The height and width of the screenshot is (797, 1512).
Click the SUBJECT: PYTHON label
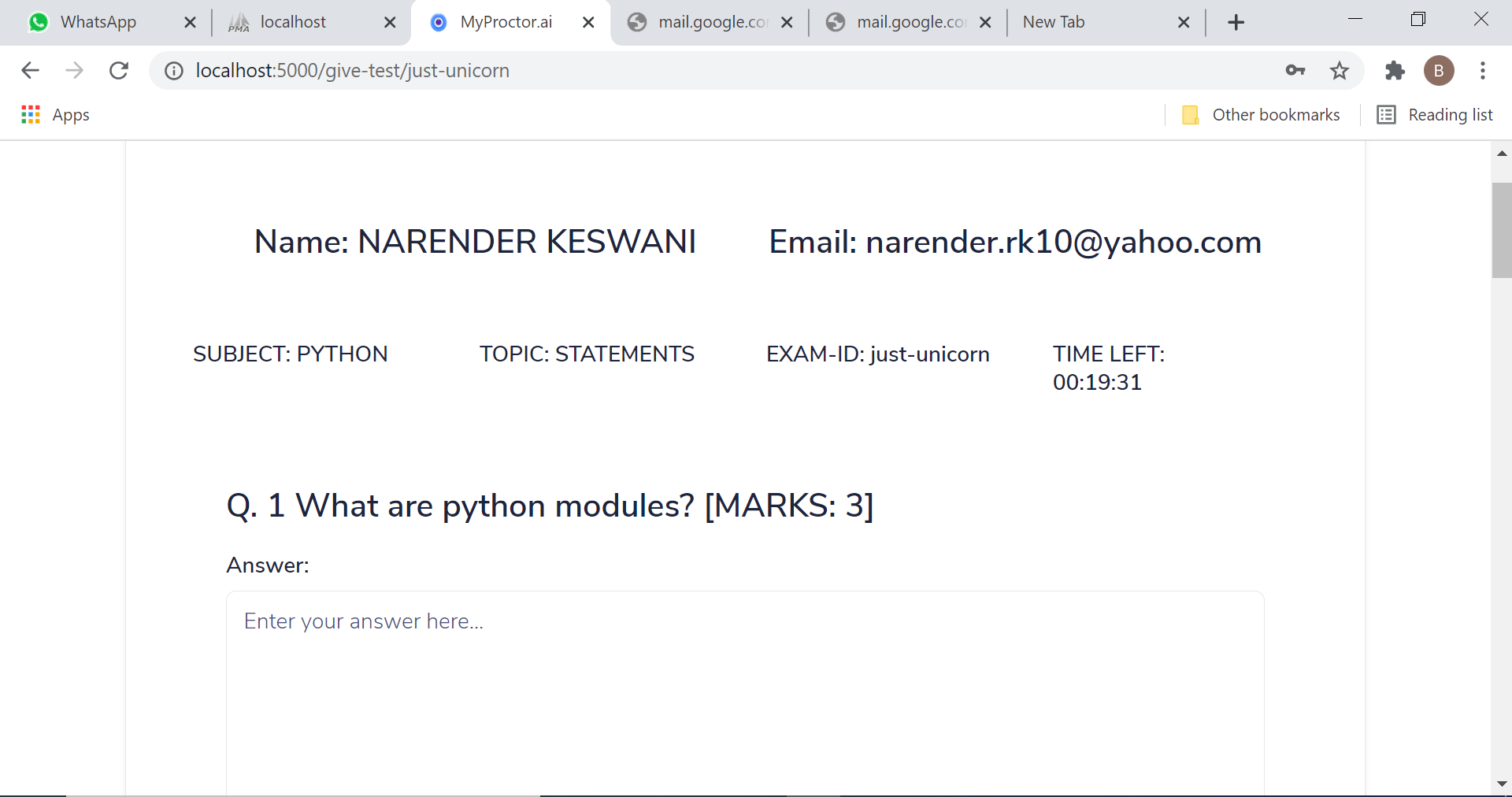[x=291, y=354]
